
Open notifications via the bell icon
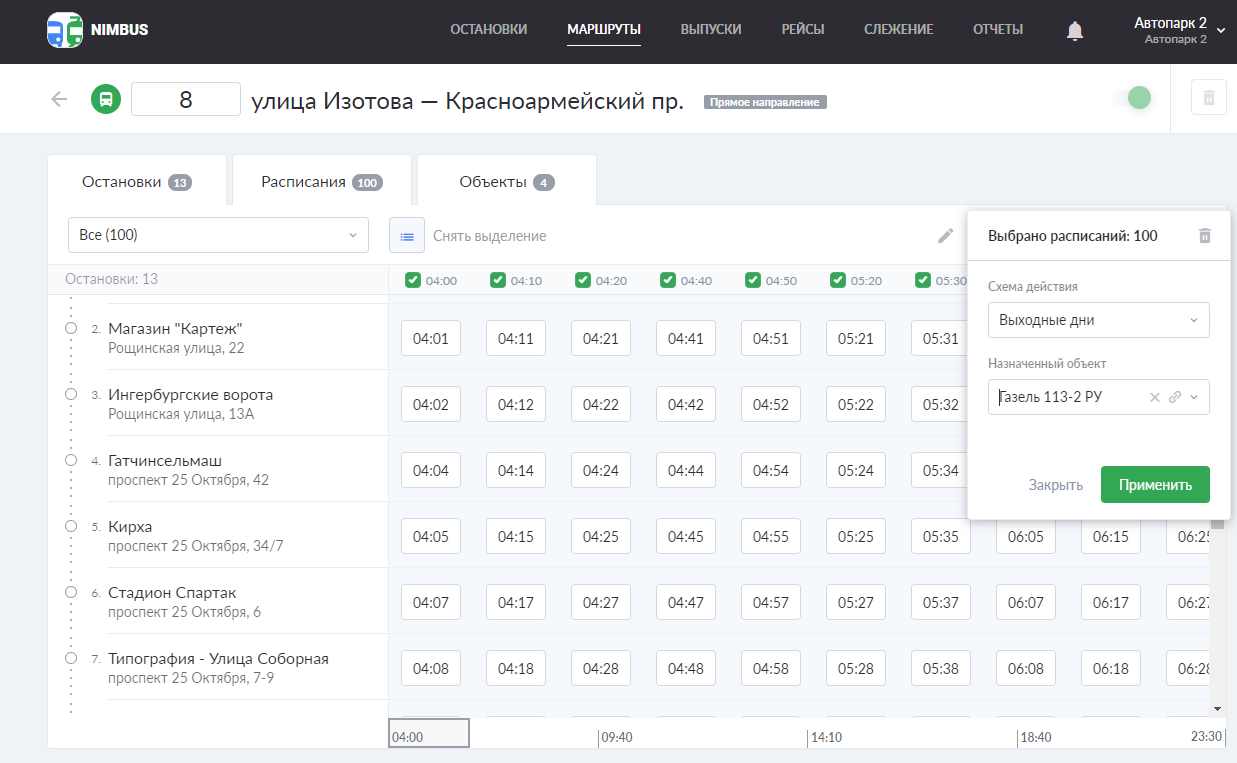[x=1074, y=31]
